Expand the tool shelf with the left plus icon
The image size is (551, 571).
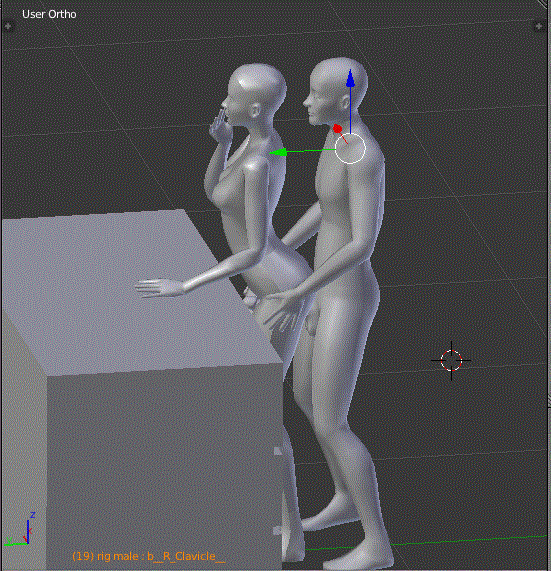[8, 26]
